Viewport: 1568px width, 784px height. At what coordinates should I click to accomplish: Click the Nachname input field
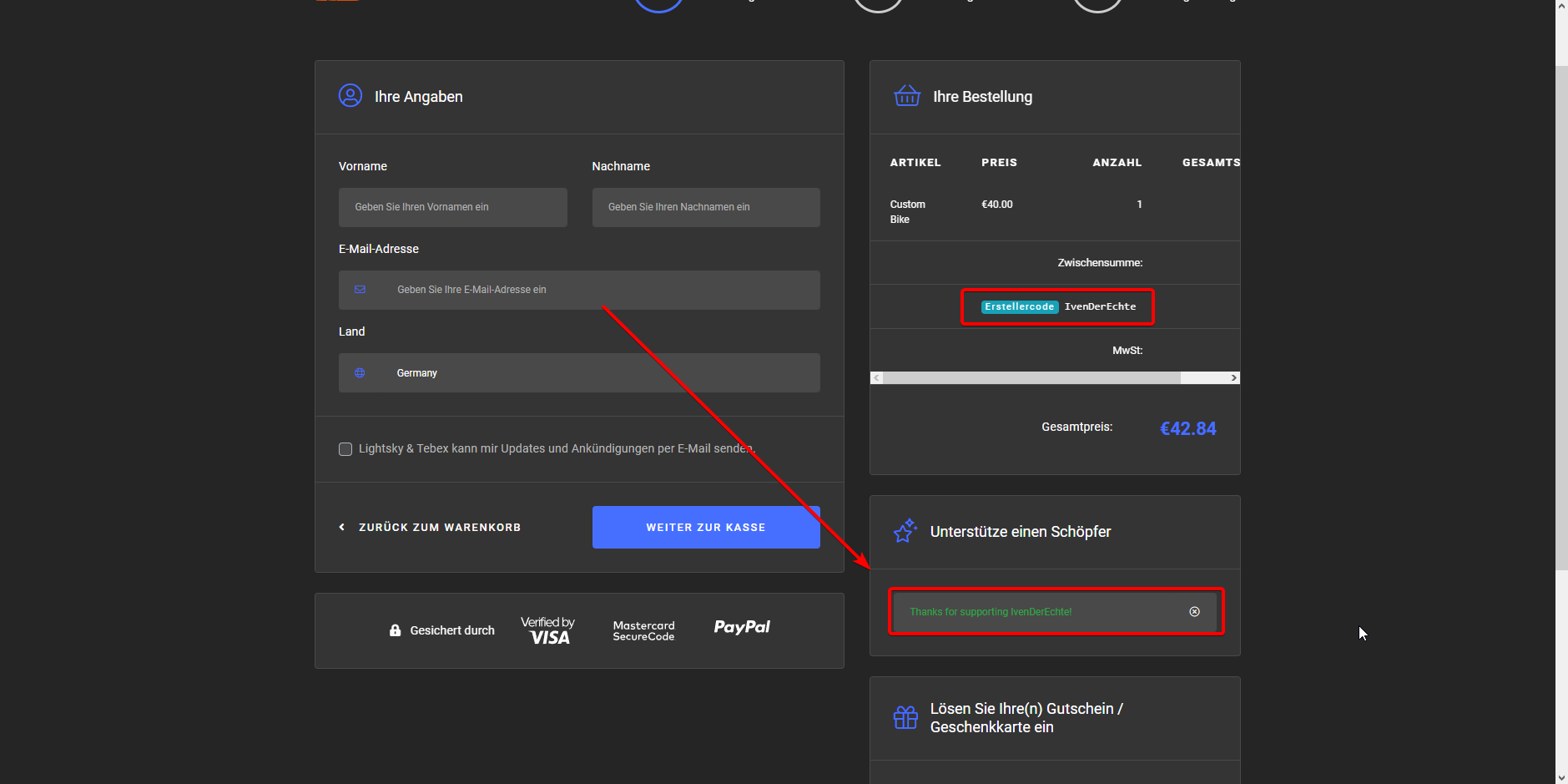tap(706, 207)
